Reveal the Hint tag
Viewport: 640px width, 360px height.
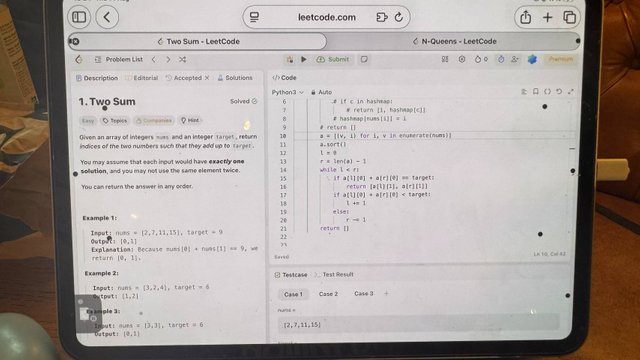pos(190,120)
